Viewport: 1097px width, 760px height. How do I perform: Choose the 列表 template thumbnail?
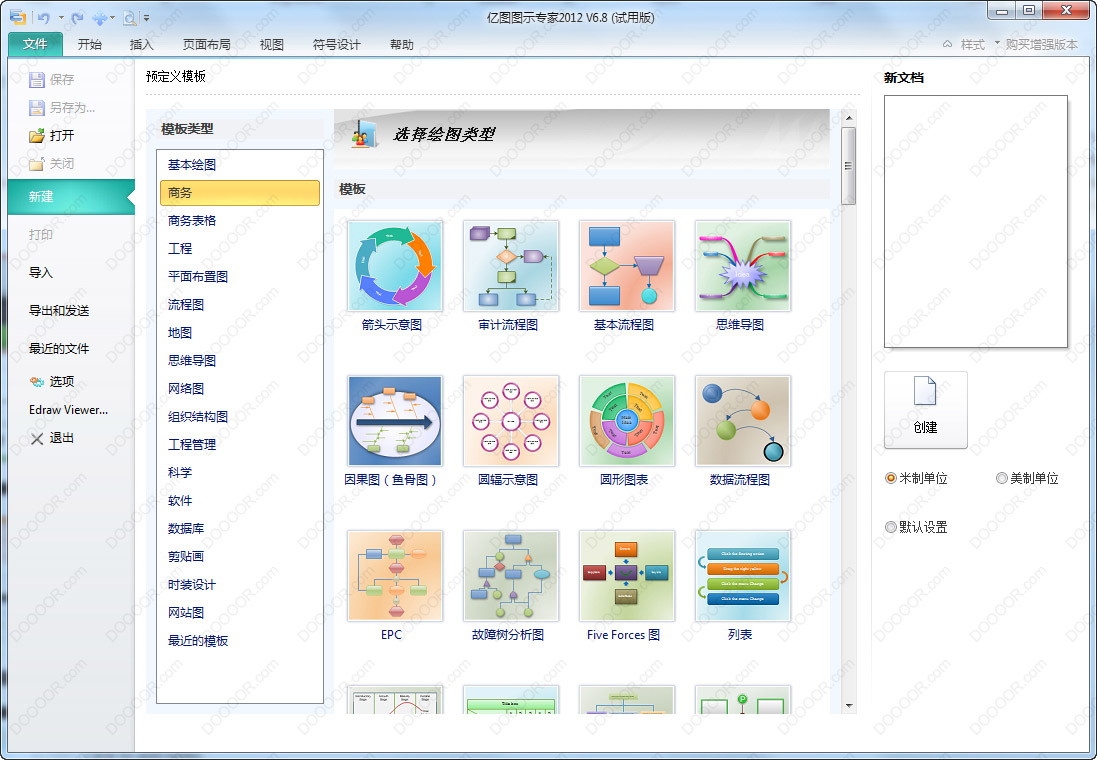743,576
